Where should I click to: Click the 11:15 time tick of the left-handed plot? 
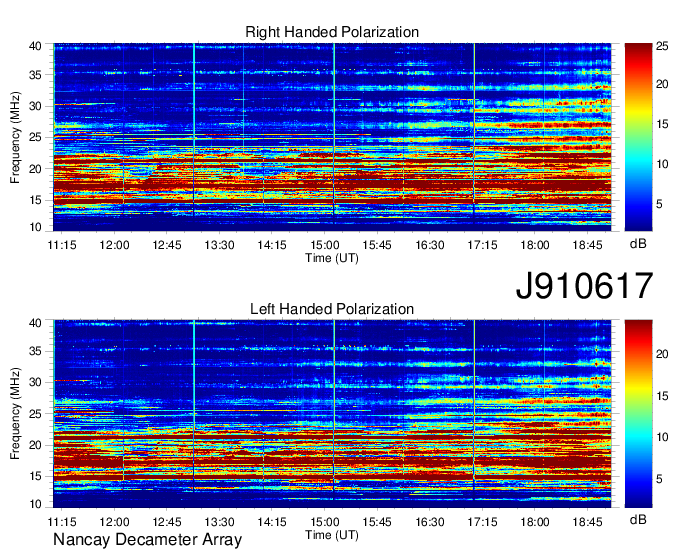tap(62, 522)
